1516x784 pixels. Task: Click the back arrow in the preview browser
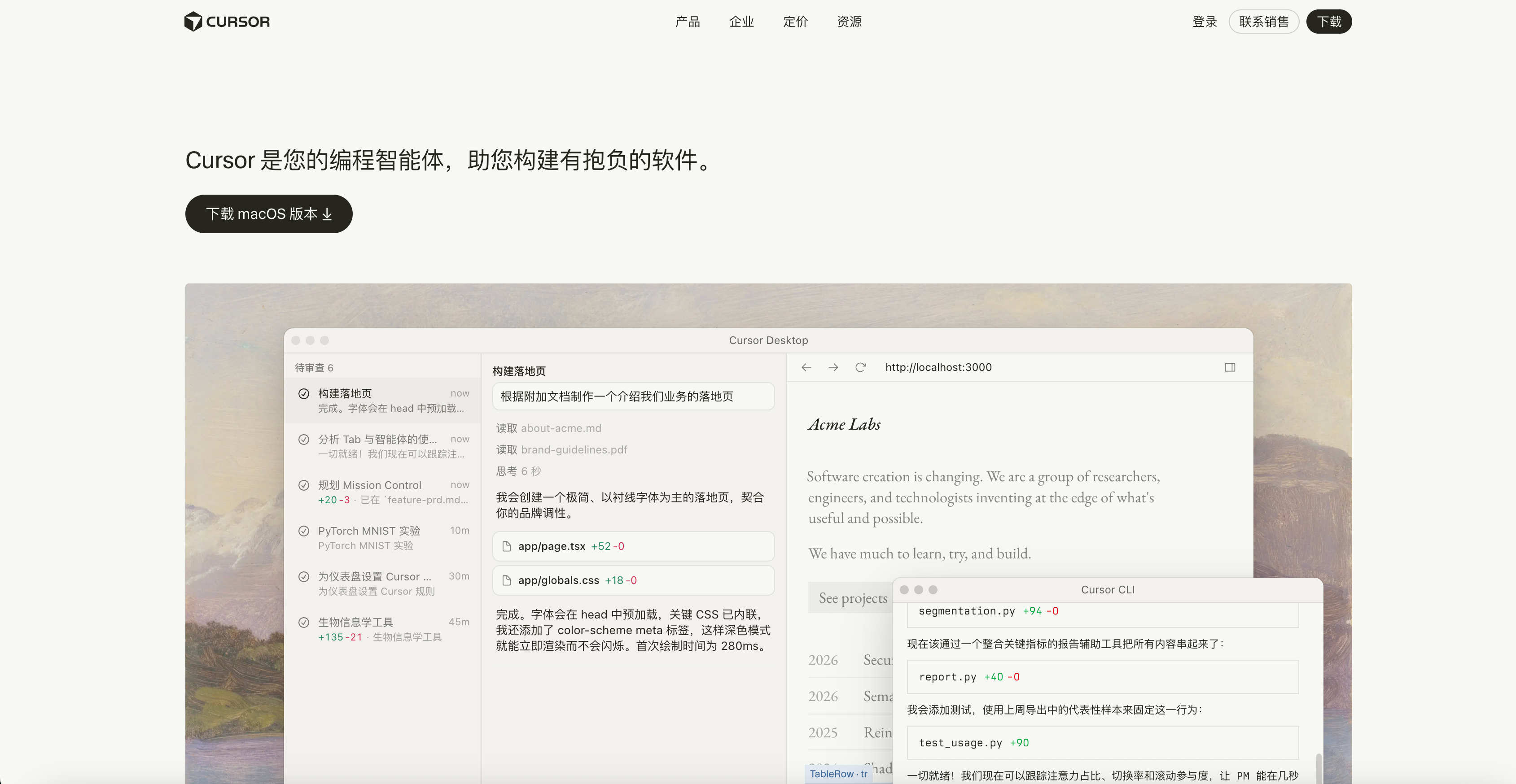pos(806,368)
